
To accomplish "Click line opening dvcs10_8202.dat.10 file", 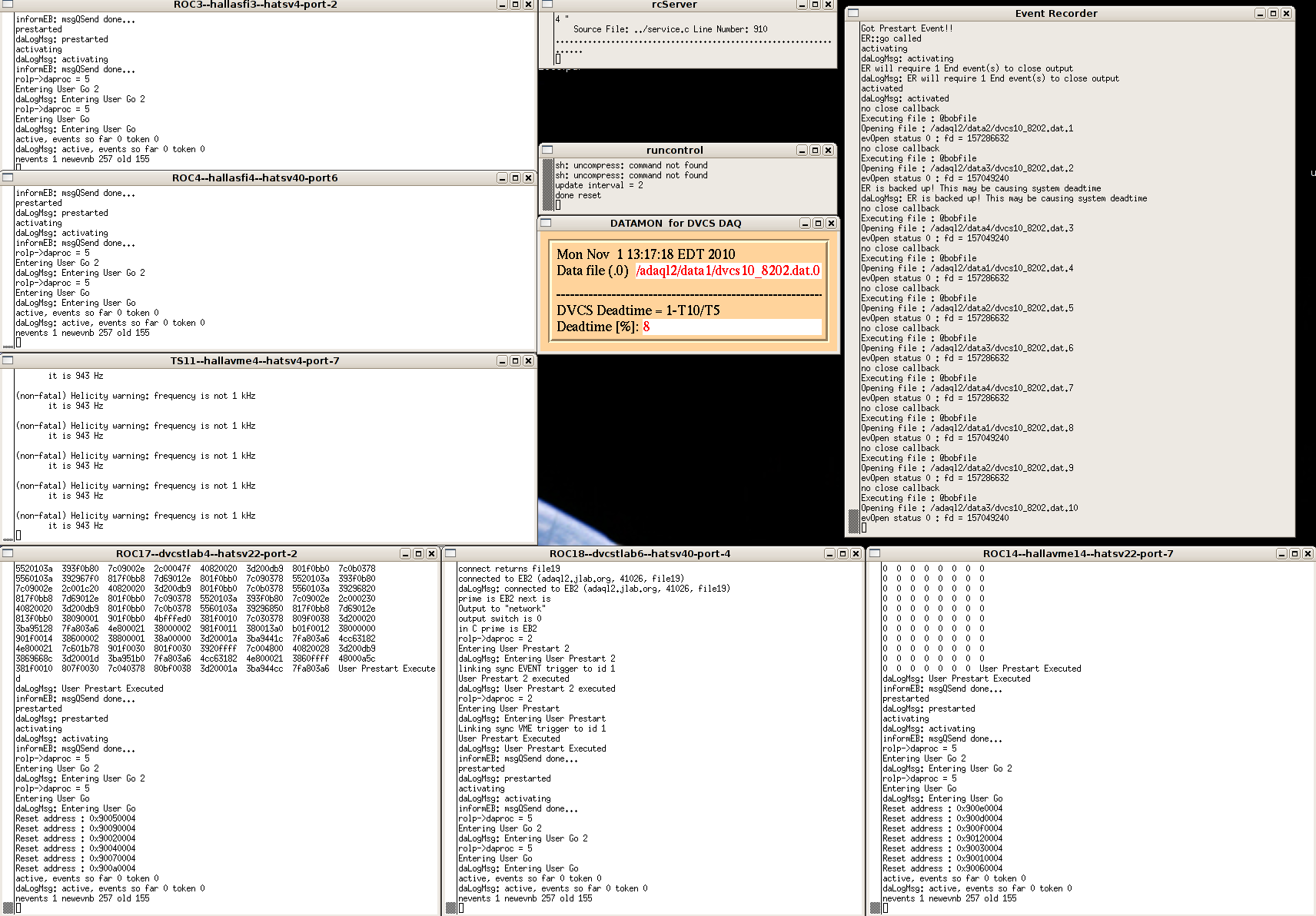I will pos(969,508).
